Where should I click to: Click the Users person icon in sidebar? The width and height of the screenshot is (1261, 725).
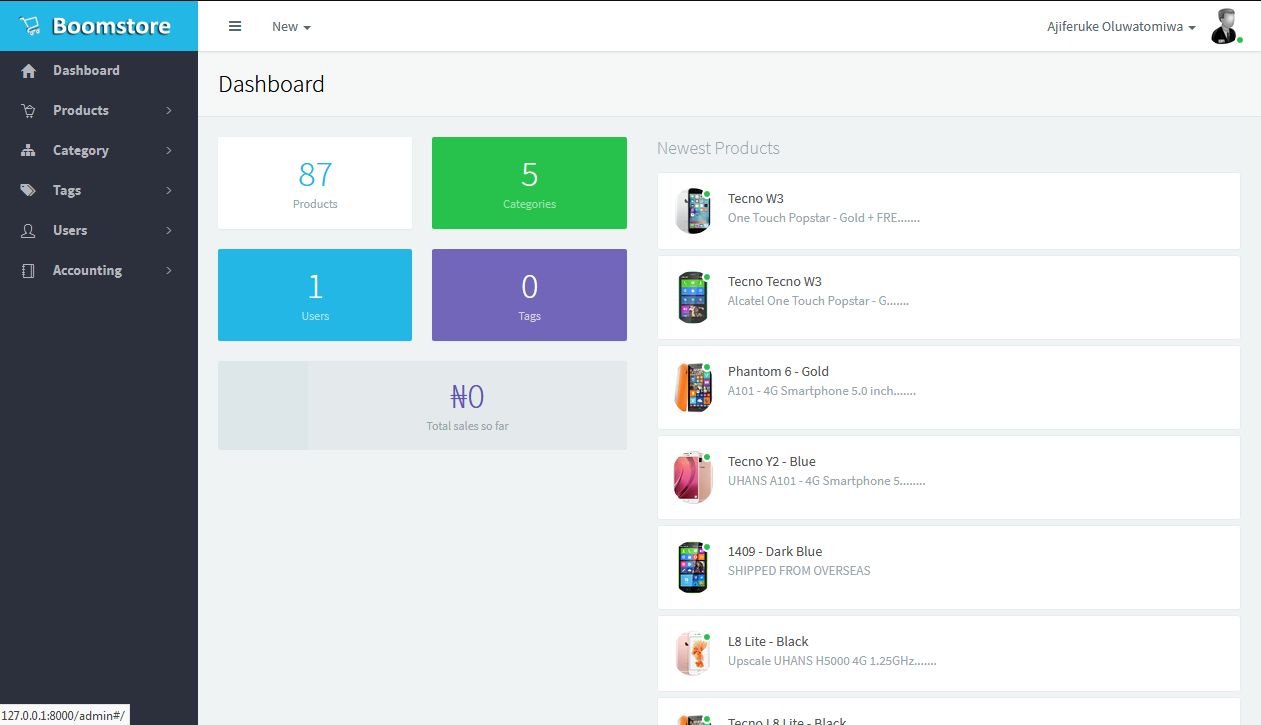click(29, 231)
